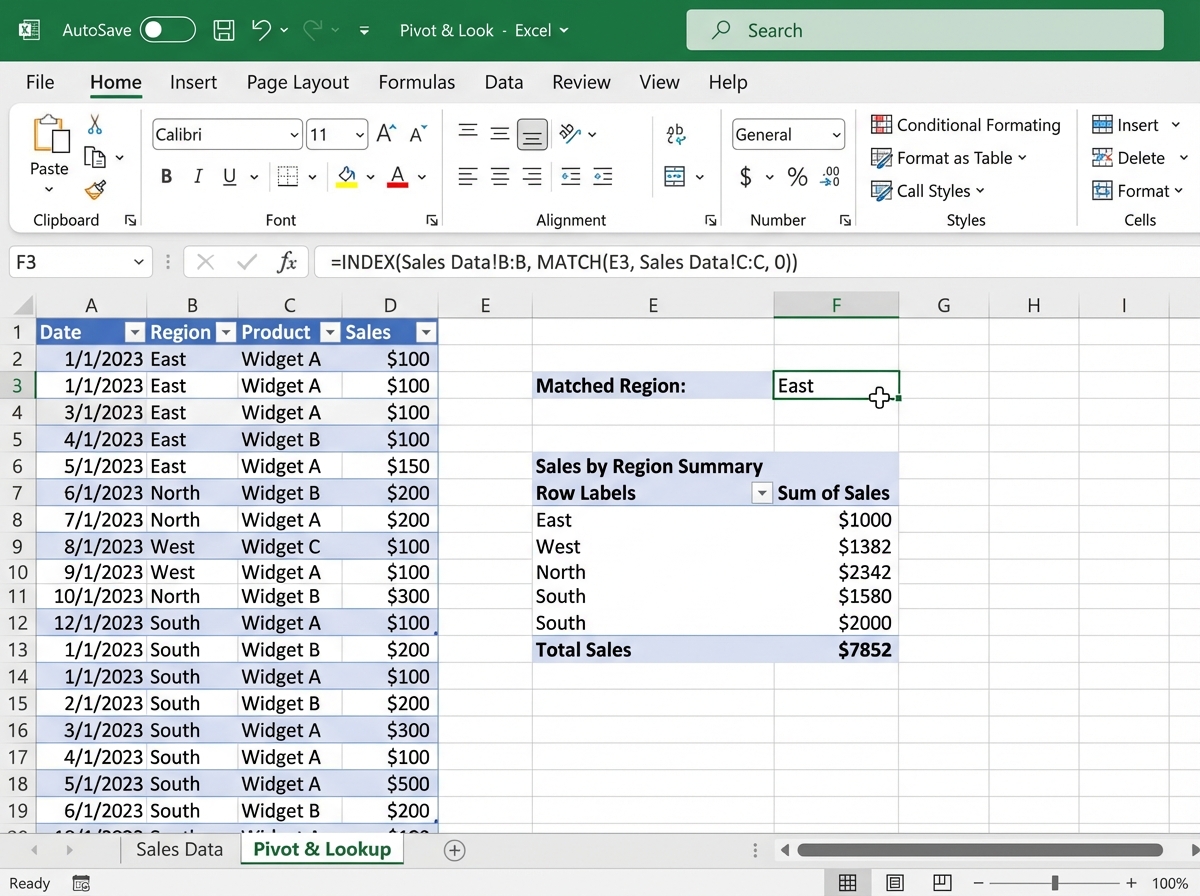Open the Row Labels pivot filter dropdown
This screenshot has width=1200, height=896.
pos(762,493)
